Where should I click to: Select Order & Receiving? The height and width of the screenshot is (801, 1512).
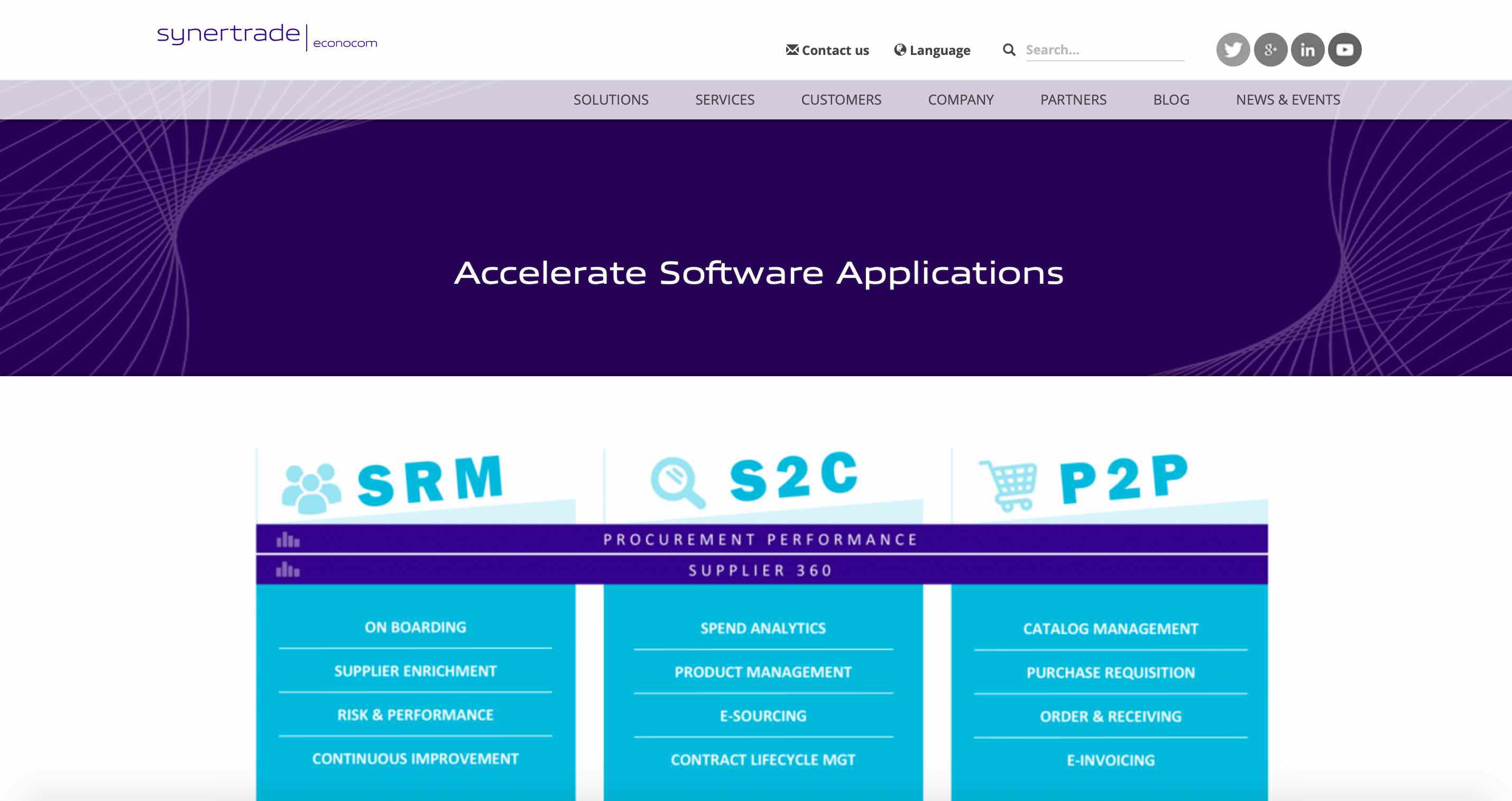coord(1111,717)
